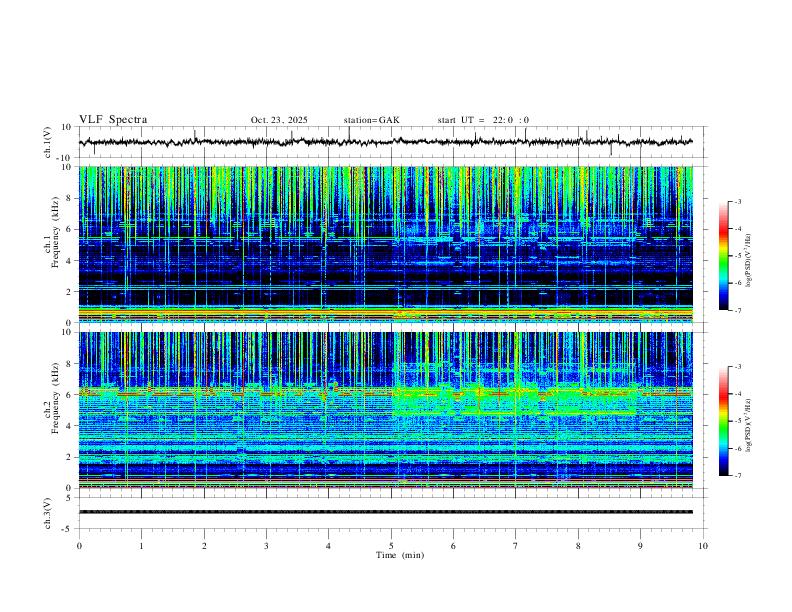Click the log(PSD) label beside ch.2 color bar
This screenshot has width=792, height=612.
click(748, 426)
